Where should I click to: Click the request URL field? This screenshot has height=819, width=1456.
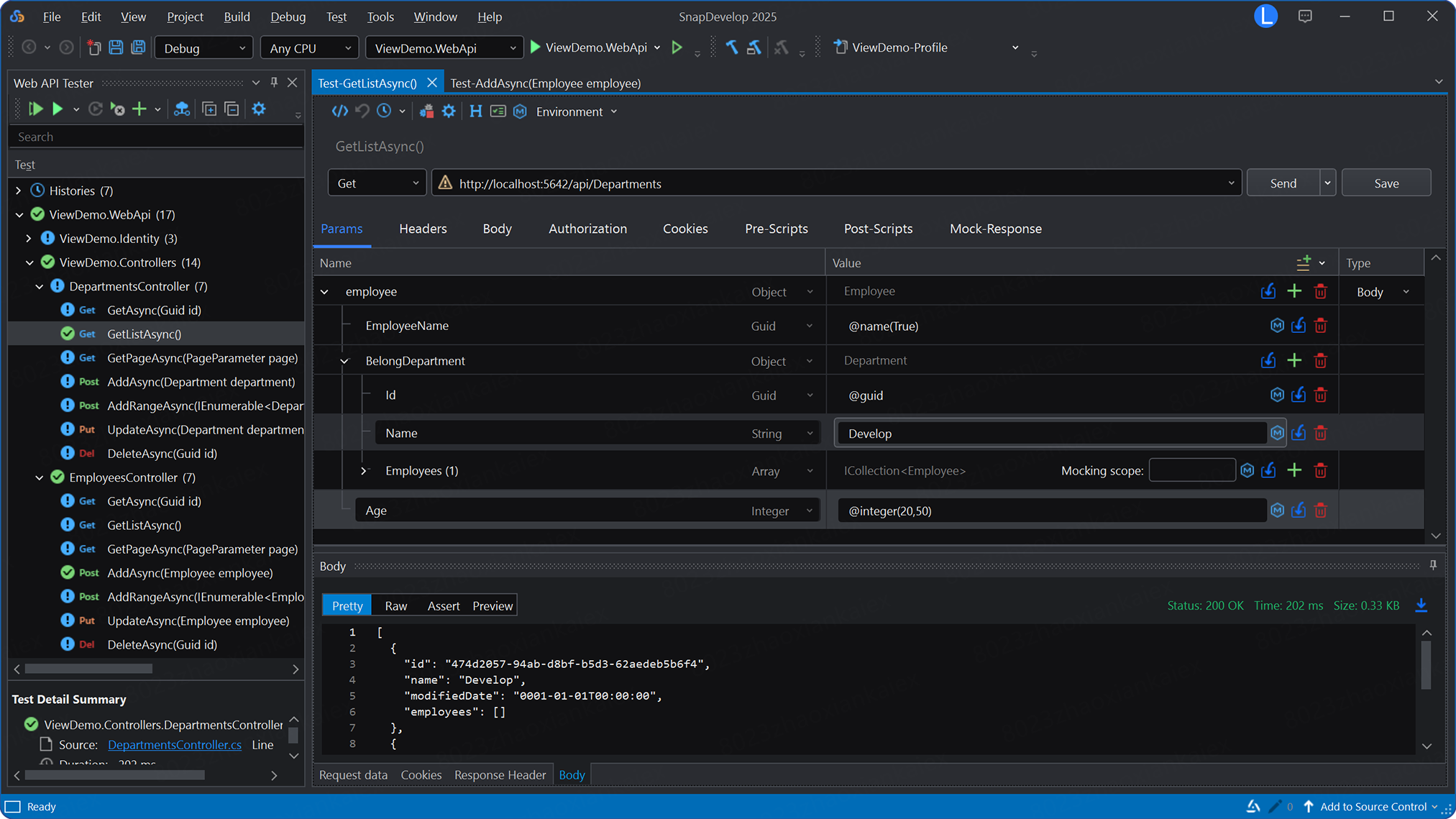click(838, 183)
